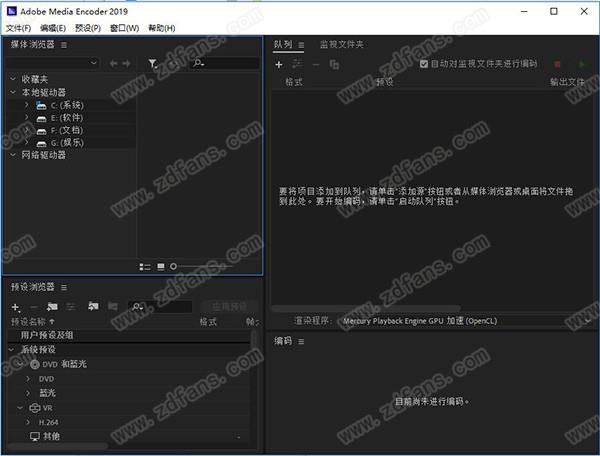Click the green start queue button

582,64
